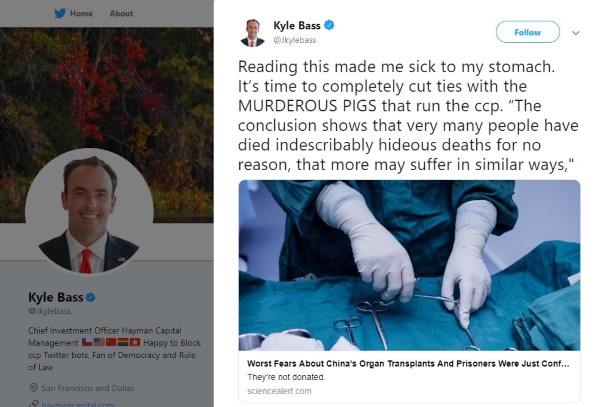This screenshot has height=407, width=600.
Task: Click the tweet author's small avatar
Action: pos(253,33)
